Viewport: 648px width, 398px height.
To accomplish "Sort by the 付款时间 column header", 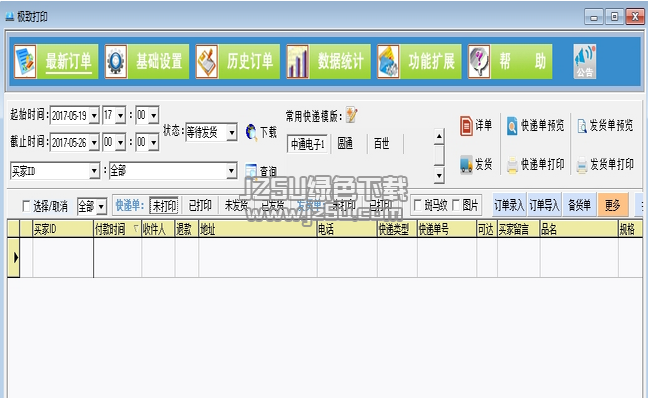I will pyautogui.click(x=117, y=229).
